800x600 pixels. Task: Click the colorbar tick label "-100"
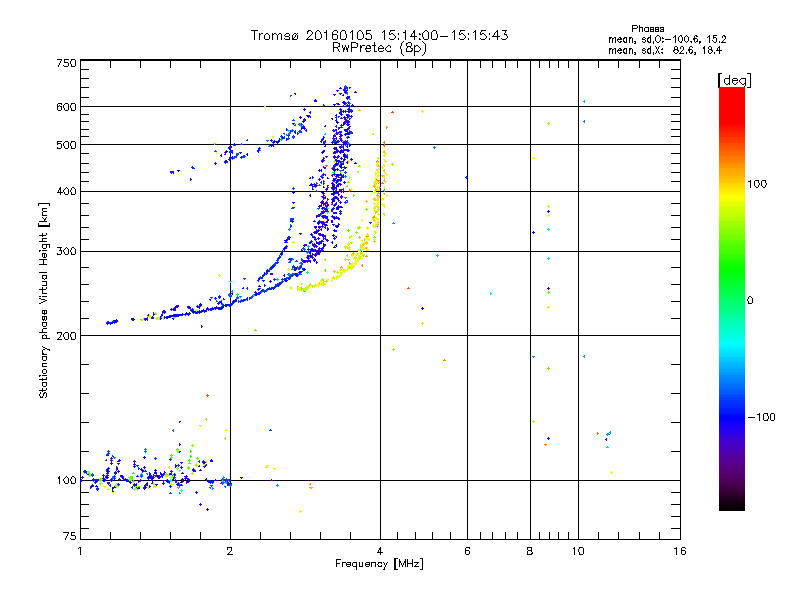[x=761, y=417]
